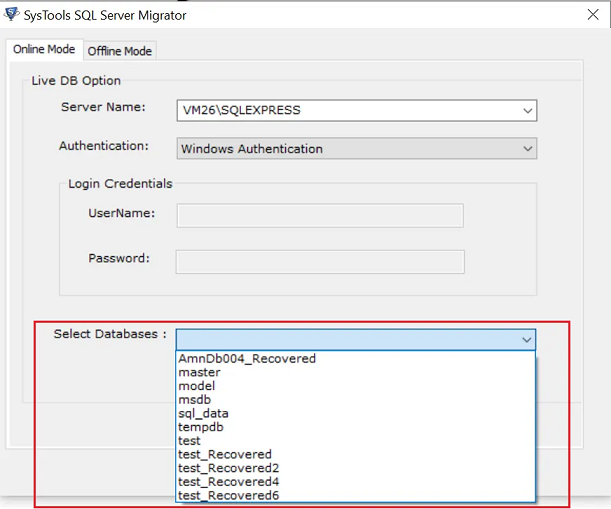Select the test_Recovered2 database
The width and height of the screenshot is (611, 509).
pyautogui.click(x=356, y=468)
